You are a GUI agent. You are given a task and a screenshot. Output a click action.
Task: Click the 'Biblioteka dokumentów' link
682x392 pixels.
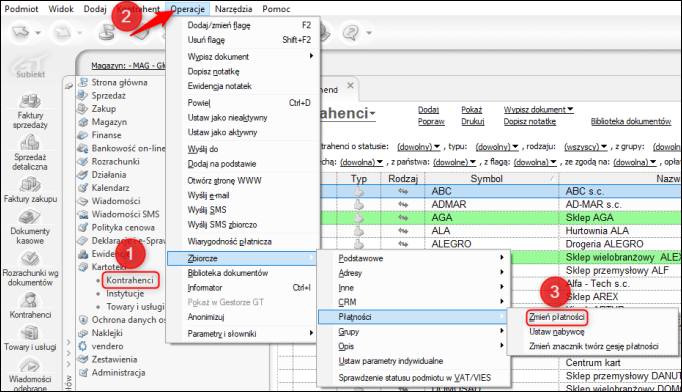(631, 121)
